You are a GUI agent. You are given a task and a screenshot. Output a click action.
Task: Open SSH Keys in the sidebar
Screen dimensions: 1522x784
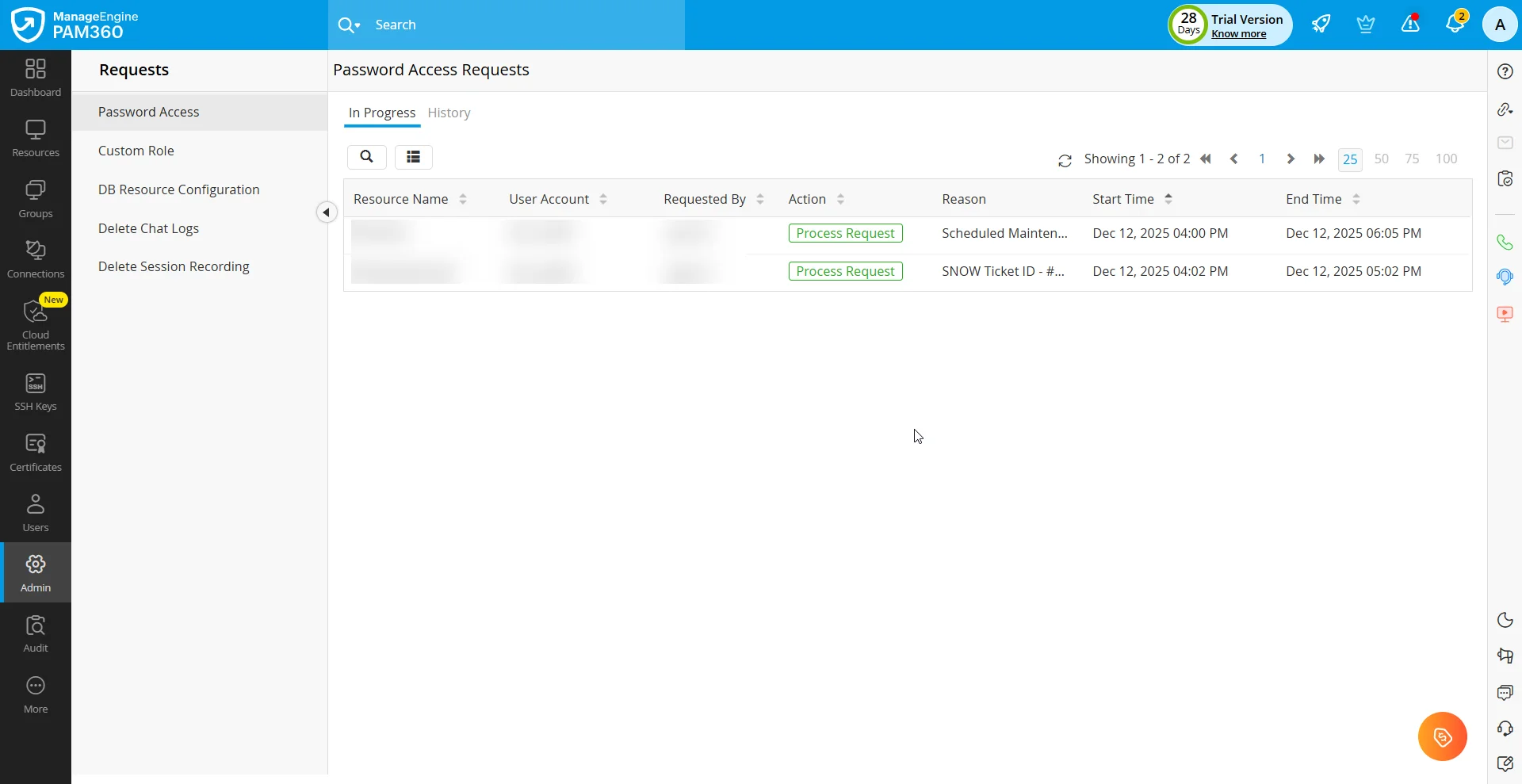[36, 392]
